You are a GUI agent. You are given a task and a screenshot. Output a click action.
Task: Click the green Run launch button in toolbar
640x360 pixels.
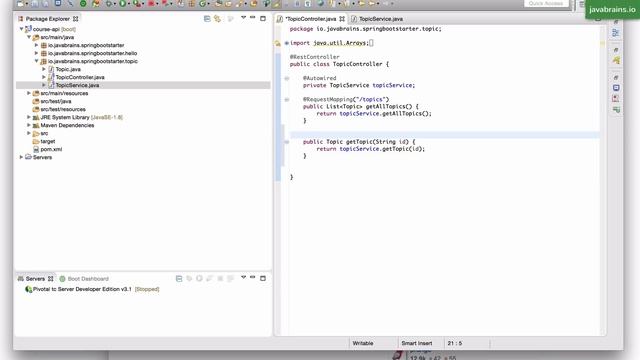point(122,3)
